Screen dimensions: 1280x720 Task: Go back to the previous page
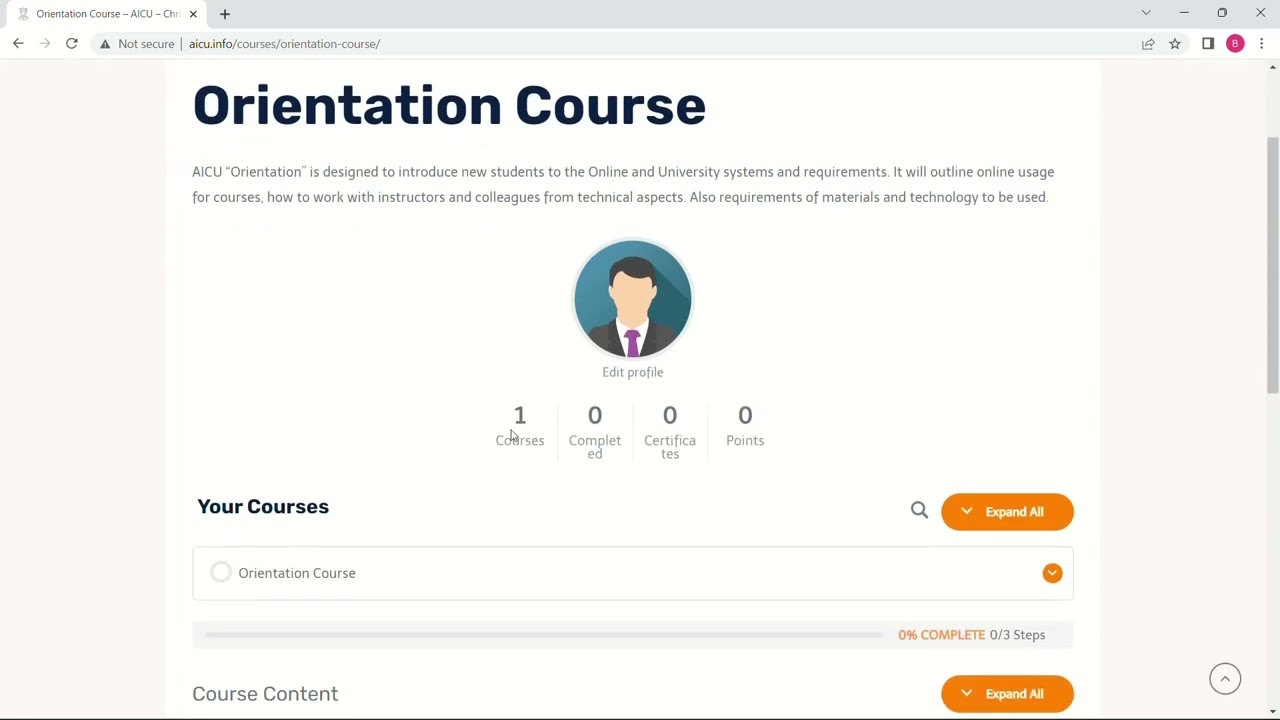18,44
